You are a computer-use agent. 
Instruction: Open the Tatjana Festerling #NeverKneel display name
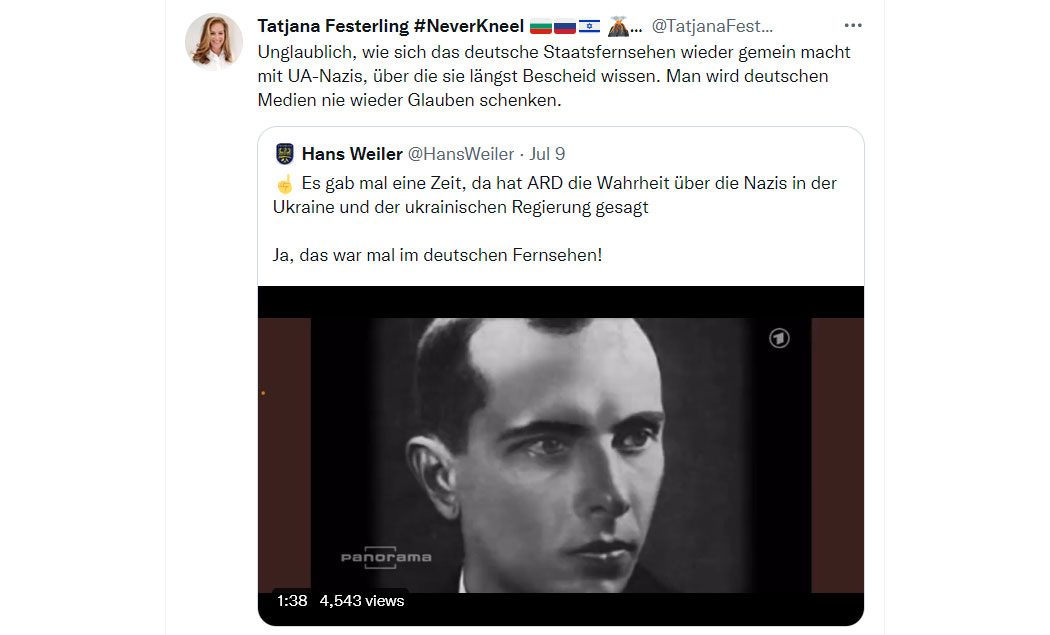click(390, 26)
